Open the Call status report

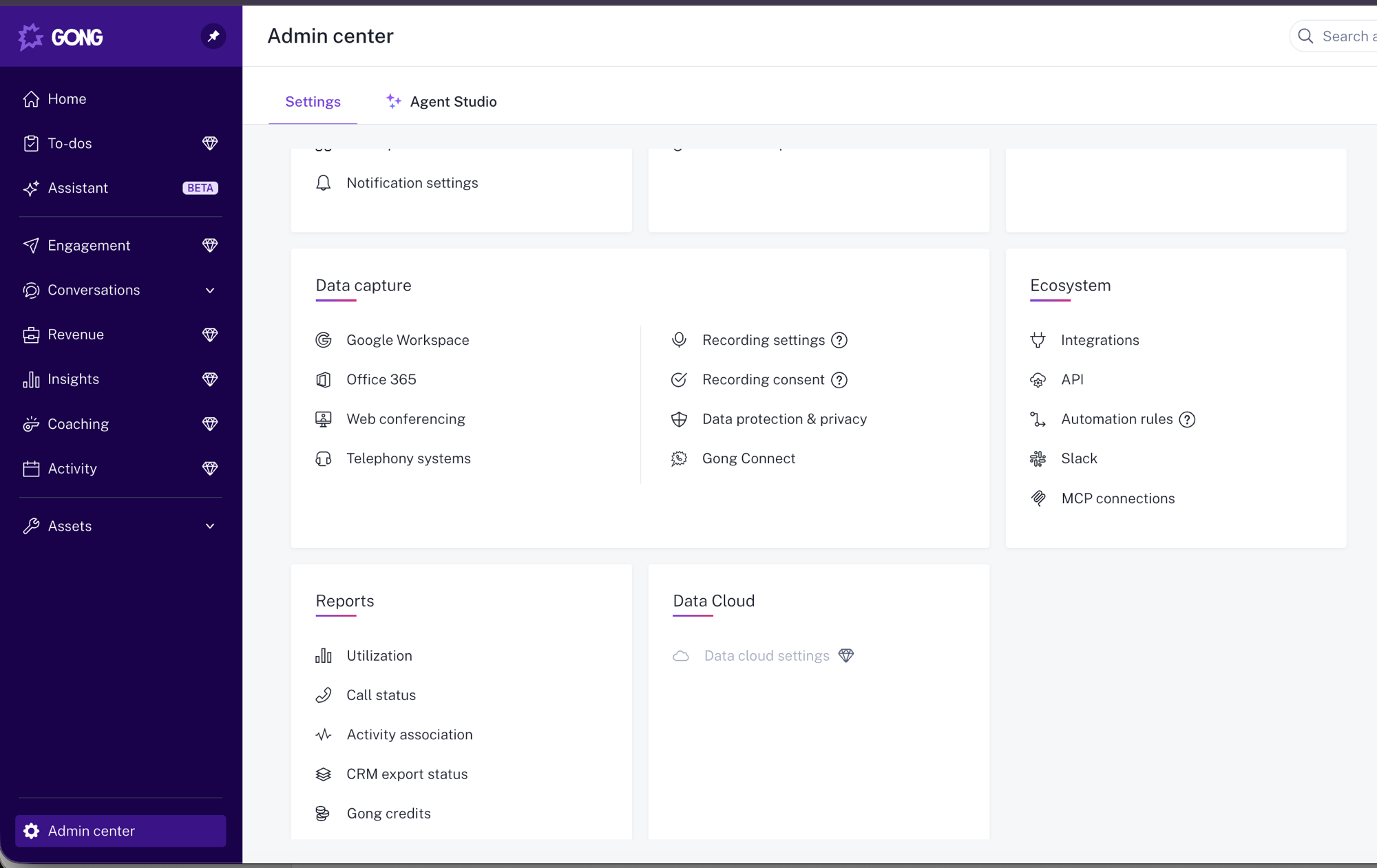click(381, 695)
